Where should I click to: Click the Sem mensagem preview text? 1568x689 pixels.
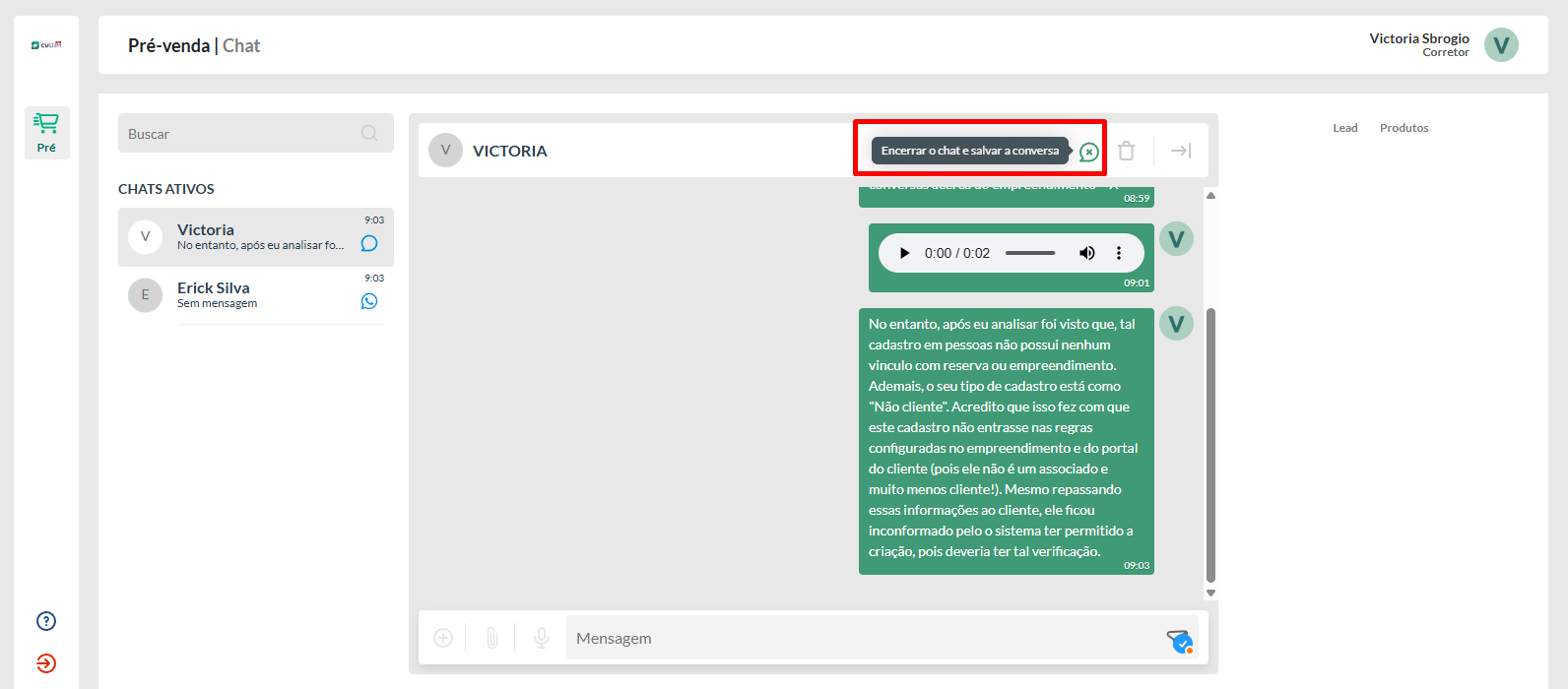[217, 303]
